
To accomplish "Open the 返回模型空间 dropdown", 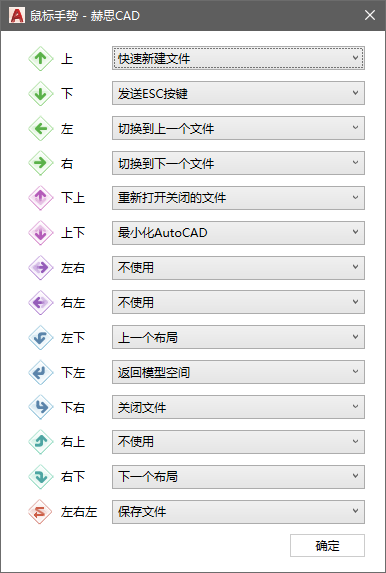I will 238,372.
